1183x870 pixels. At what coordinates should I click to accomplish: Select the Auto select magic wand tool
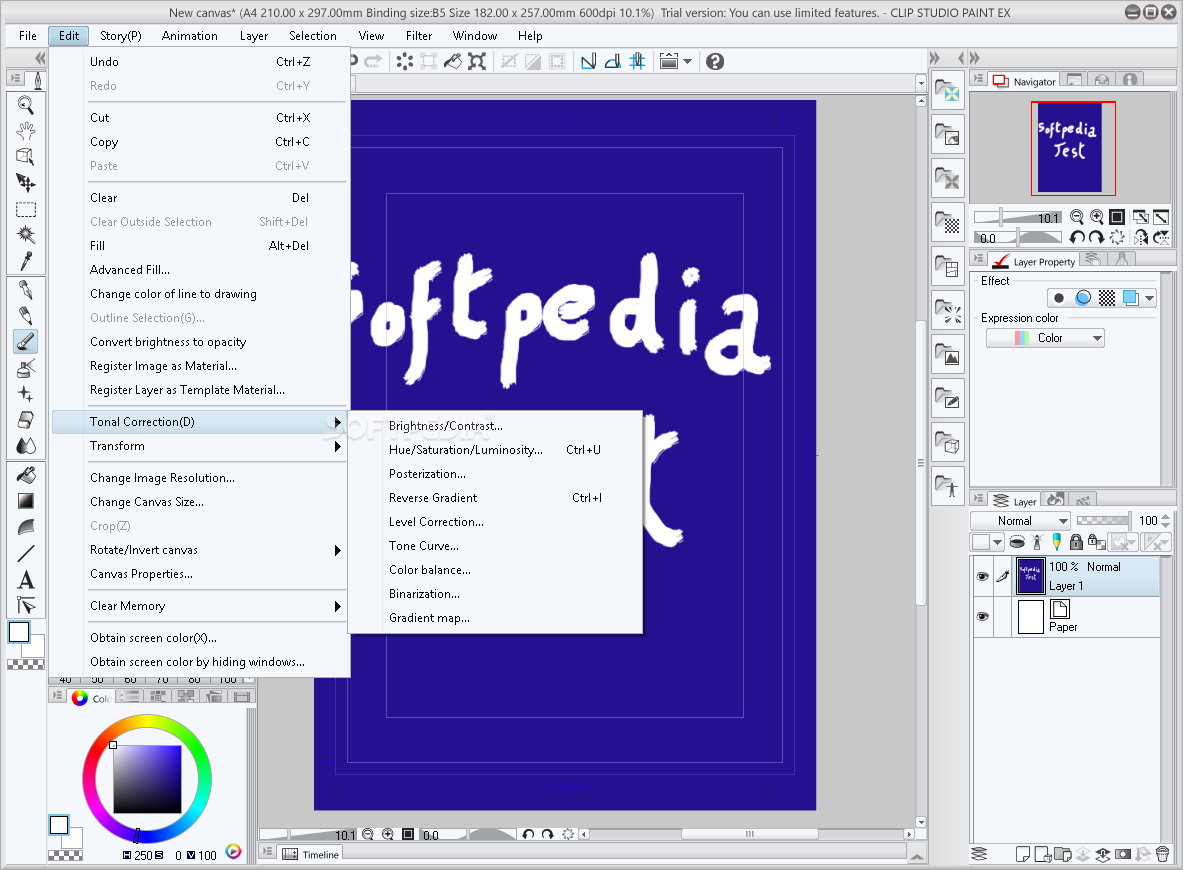pyautogui.click(x=26, y=235)
